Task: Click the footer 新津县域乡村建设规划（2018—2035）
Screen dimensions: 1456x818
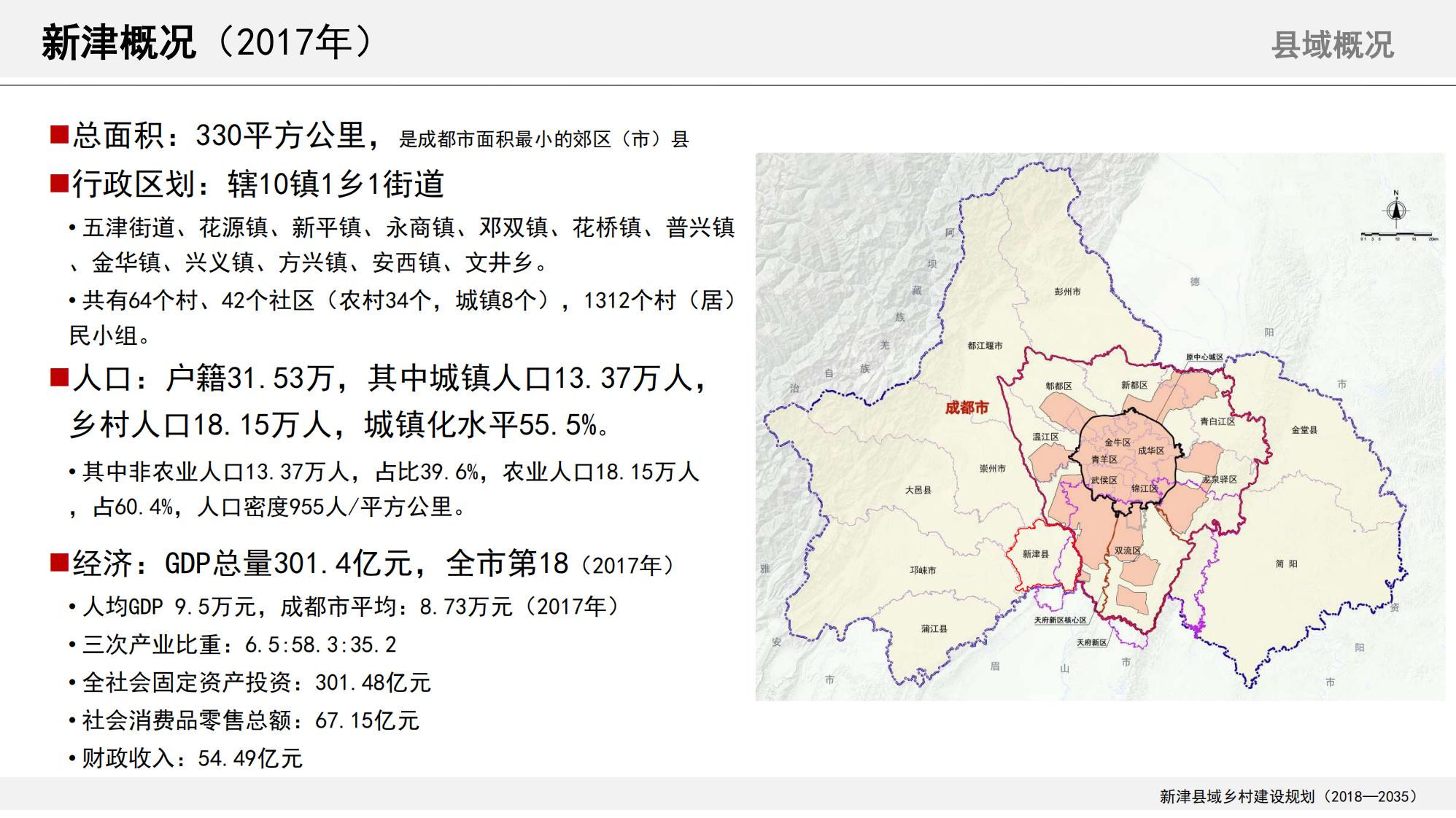Action: click(1288, 796)
